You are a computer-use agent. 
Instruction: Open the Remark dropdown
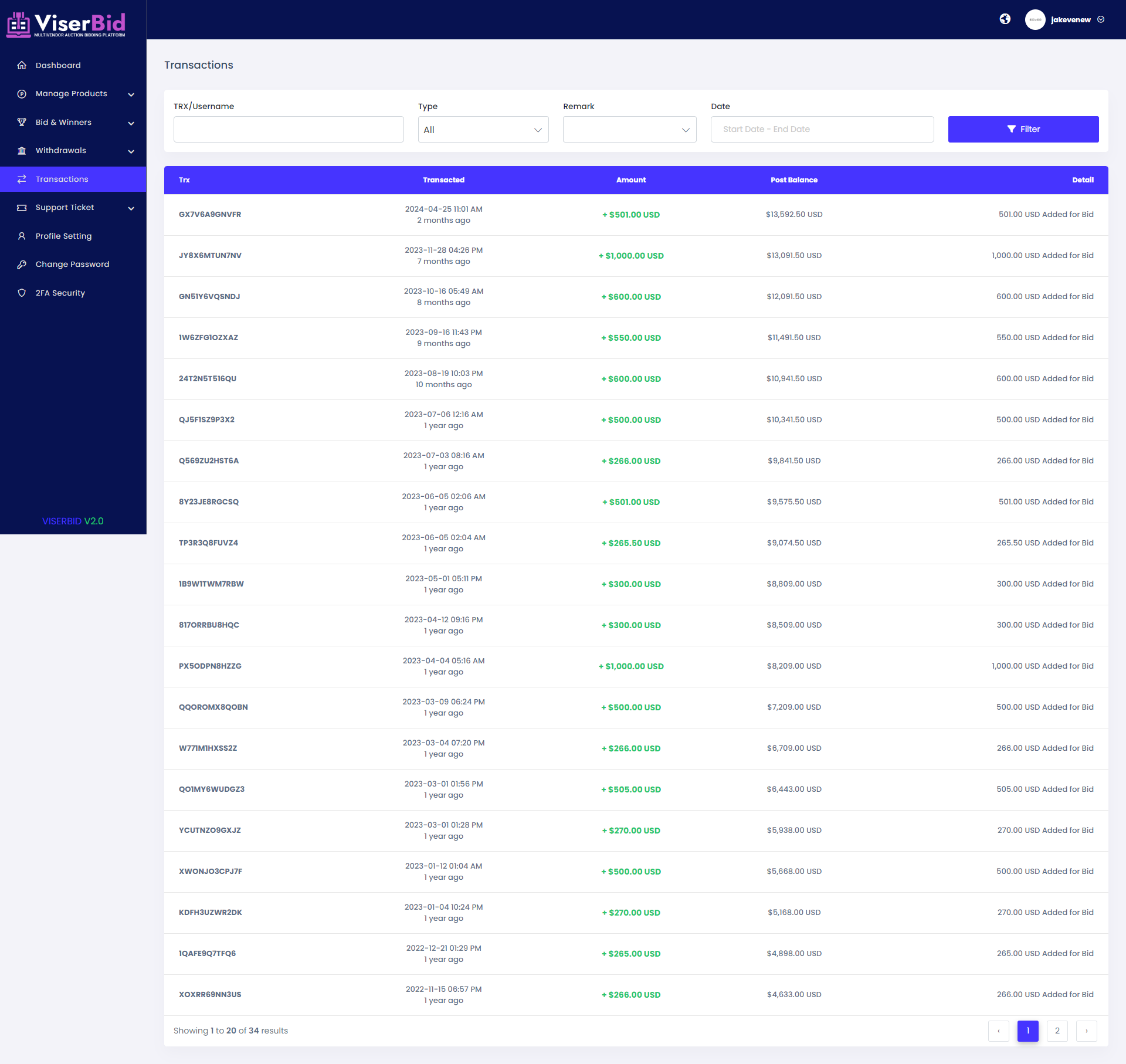pos(629,130)
